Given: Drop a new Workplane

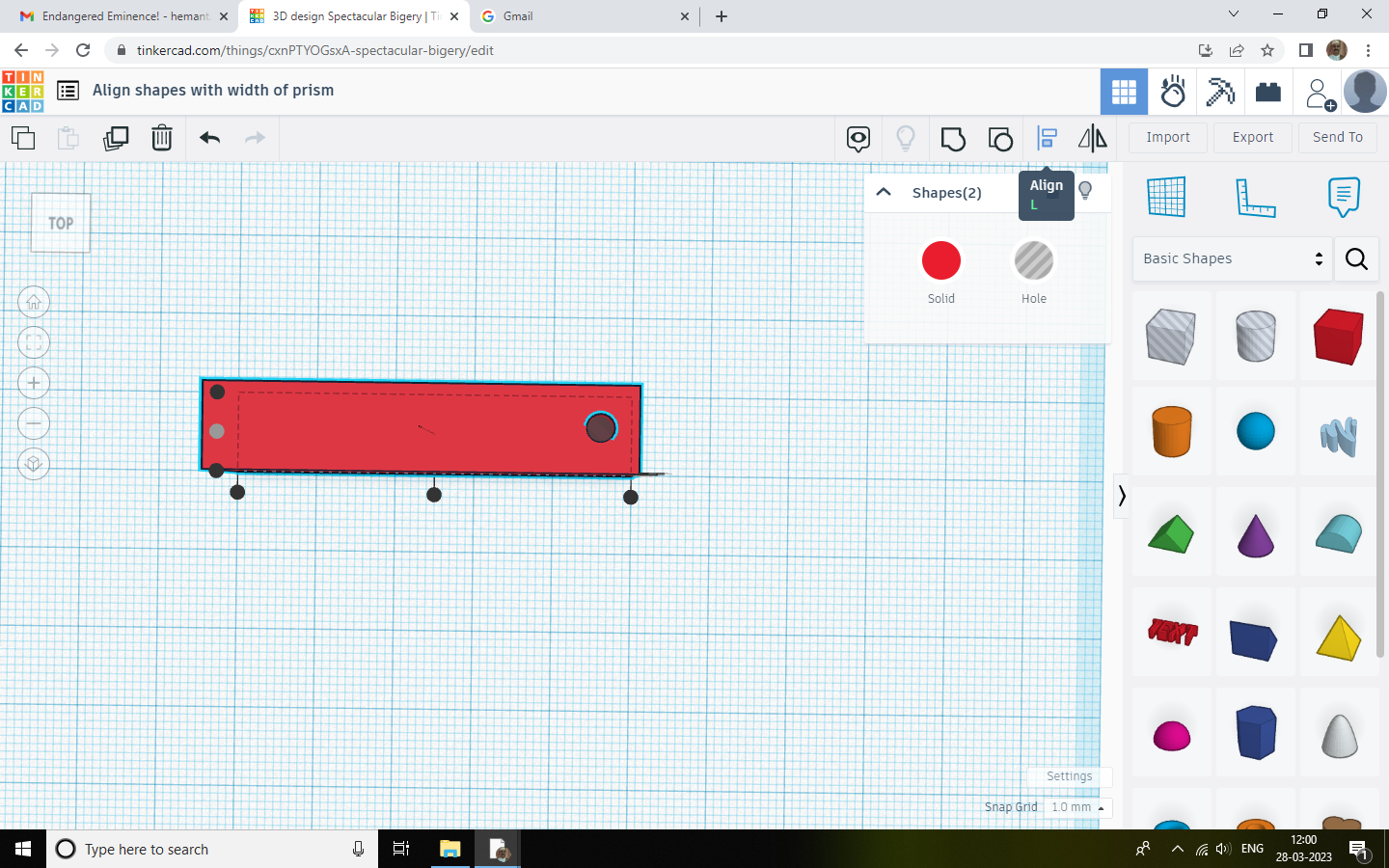Looking at the screenshot, I should click(x=1166, y=196).
